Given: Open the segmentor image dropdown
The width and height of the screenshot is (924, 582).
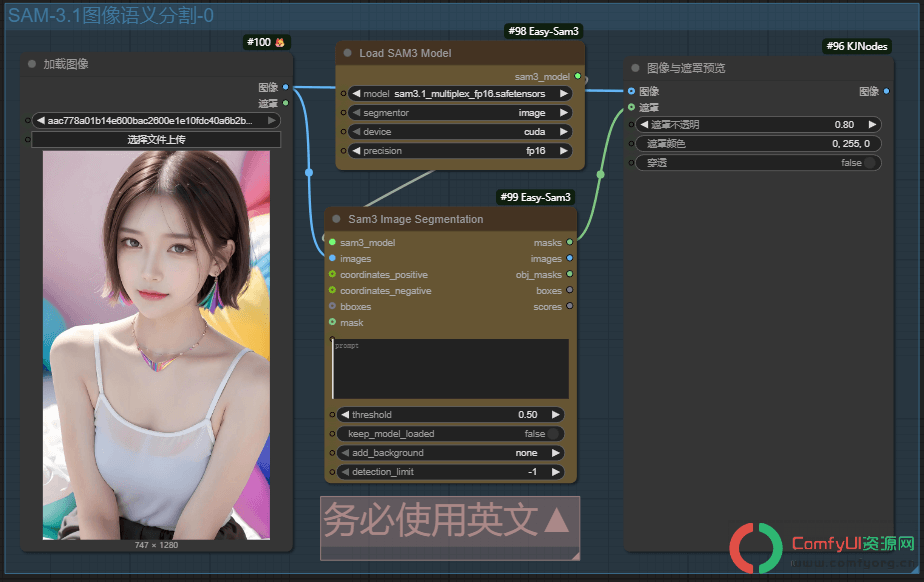Looking at the screenshot, I should pos(460,113).
